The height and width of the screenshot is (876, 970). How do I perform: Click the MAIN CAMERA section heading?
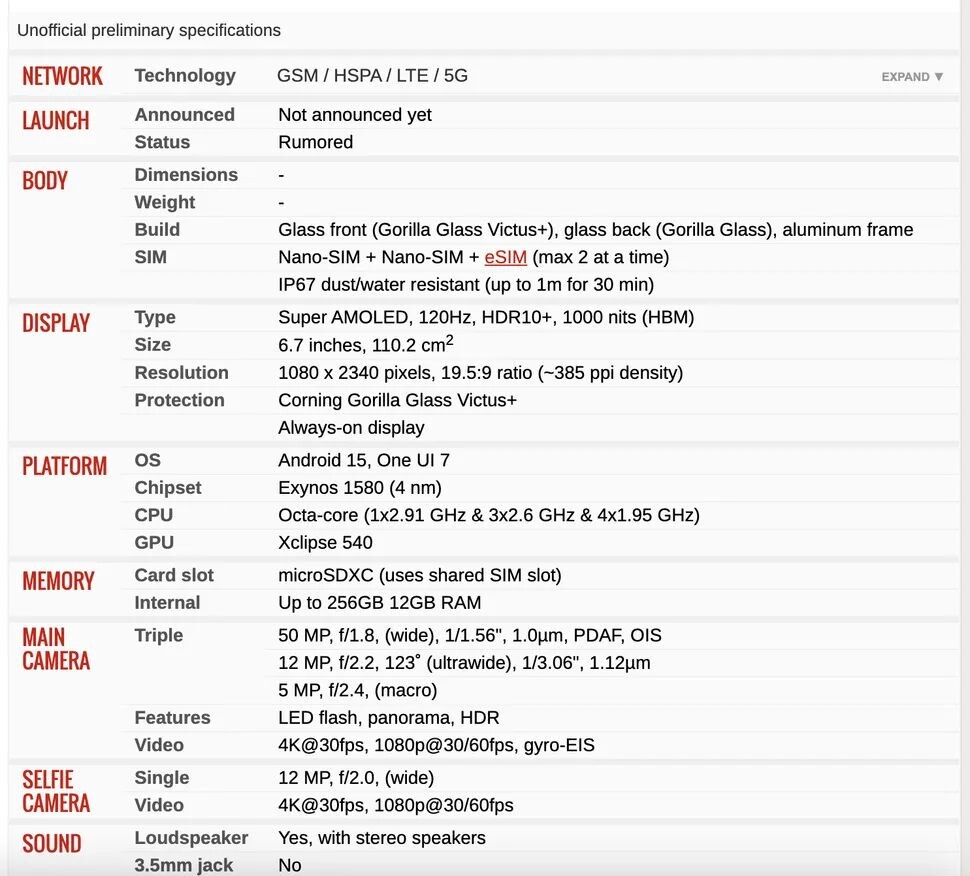point(56,649)
